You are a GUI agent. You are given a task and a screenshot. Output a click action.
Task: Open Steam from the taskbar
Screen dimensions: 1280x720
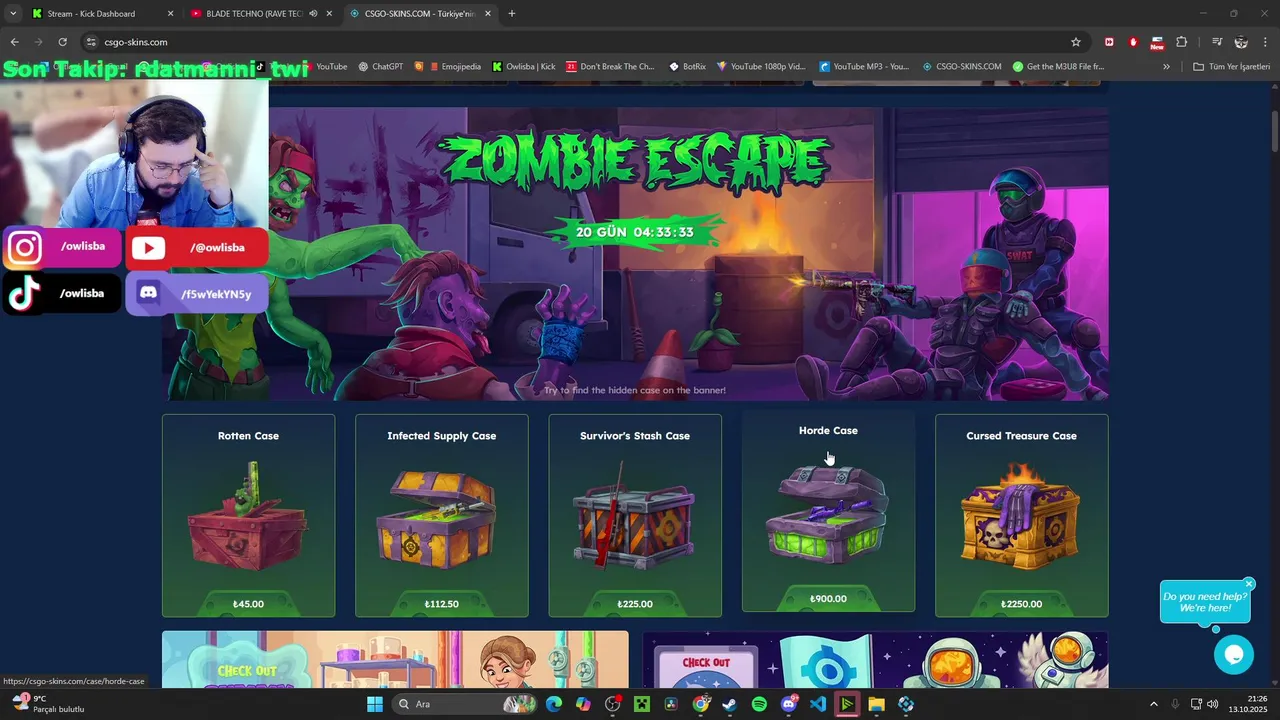(729, 704)
